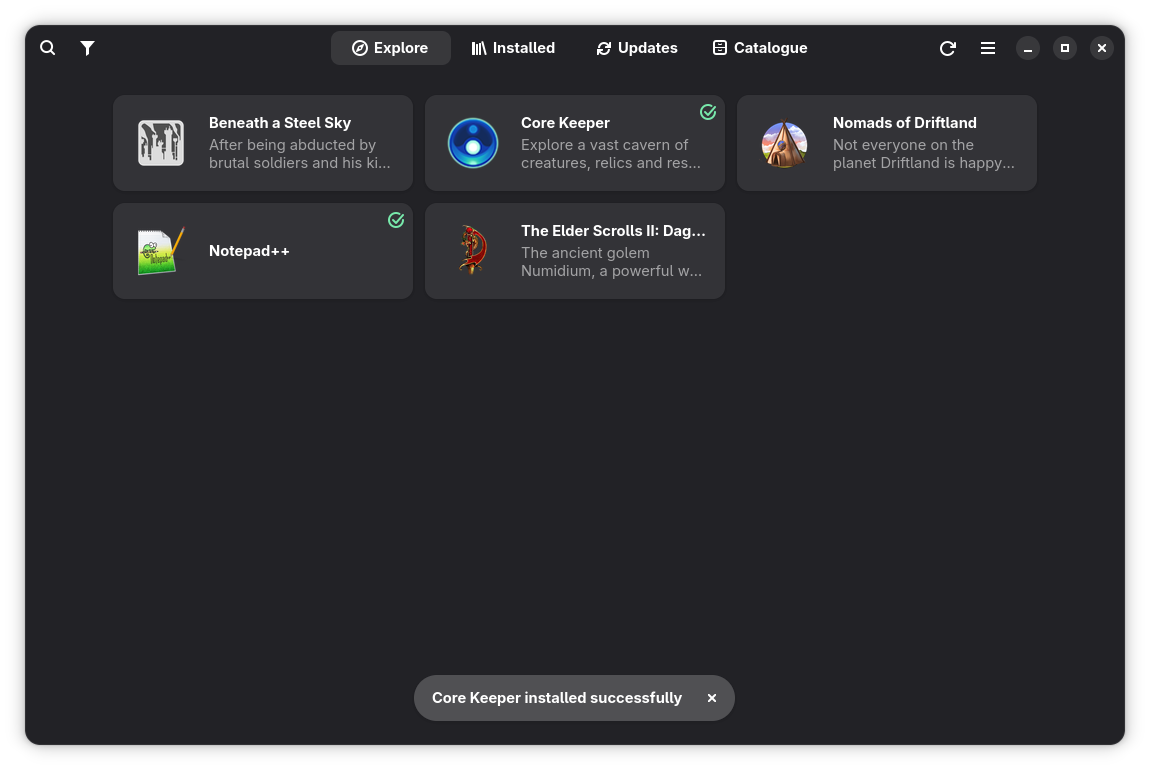Click Notepad++ installed checkmark badge
Screen dimensions: 1150x770
click(396, 220)
